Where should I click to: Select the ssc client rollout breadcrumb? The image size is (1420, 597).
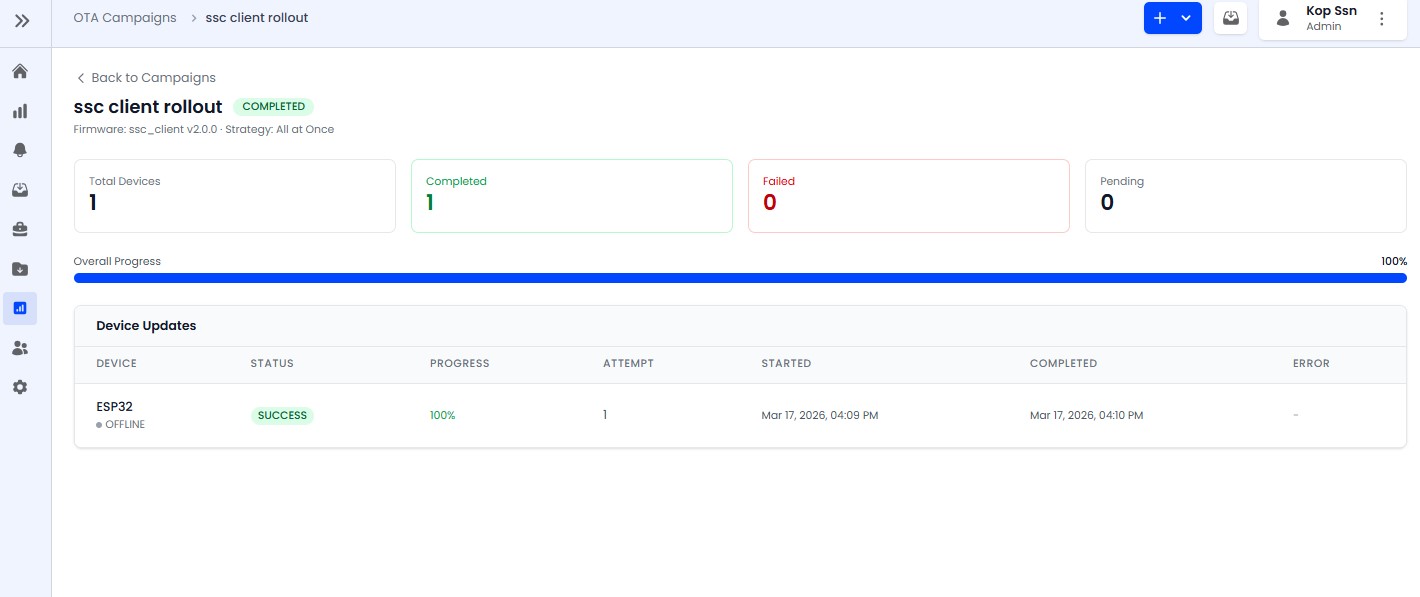coord(256,17)
